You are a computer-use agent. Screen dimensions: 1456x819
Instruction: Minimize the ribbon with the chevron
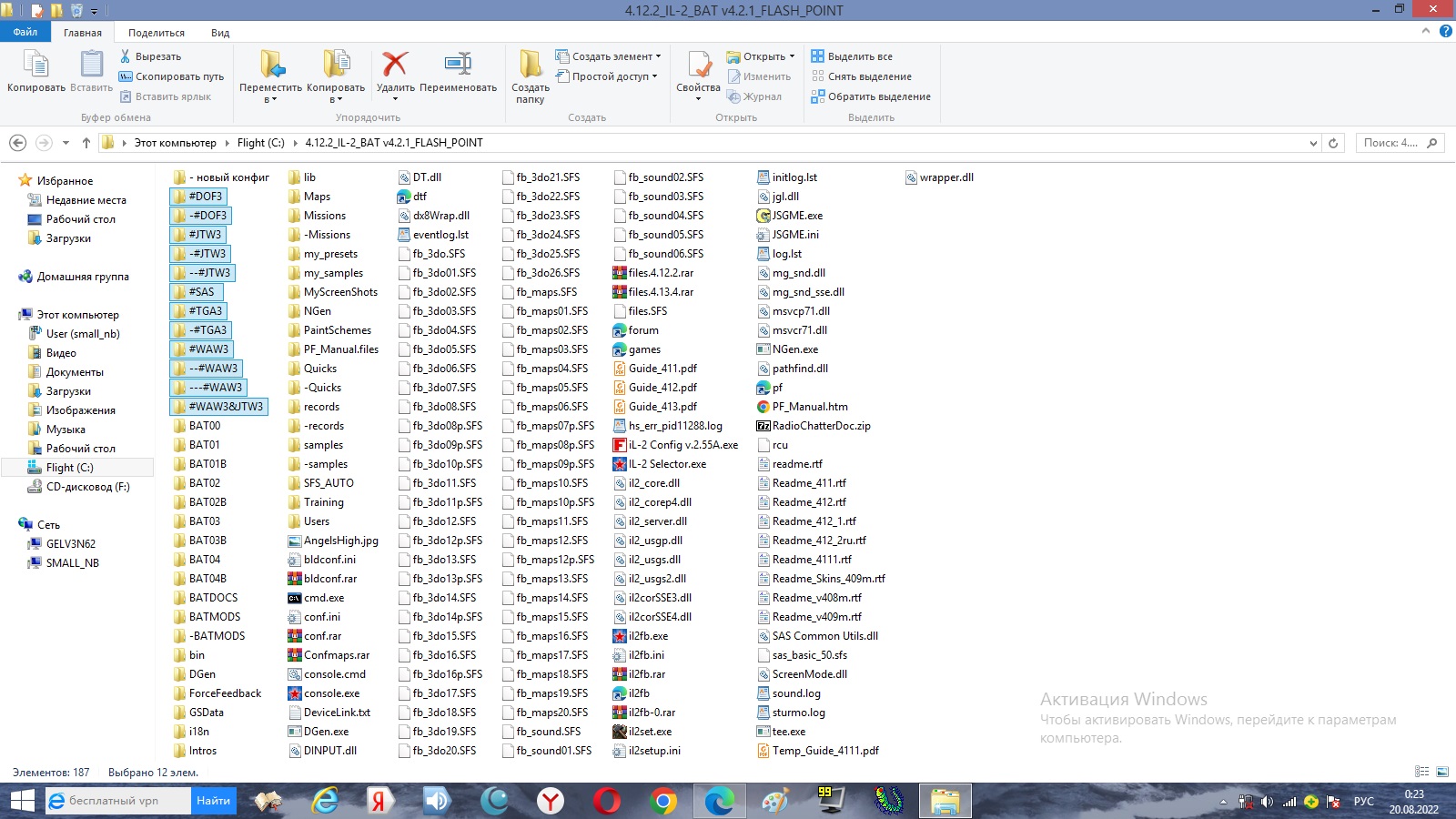pyautogui.click(x=1426, y=31)
